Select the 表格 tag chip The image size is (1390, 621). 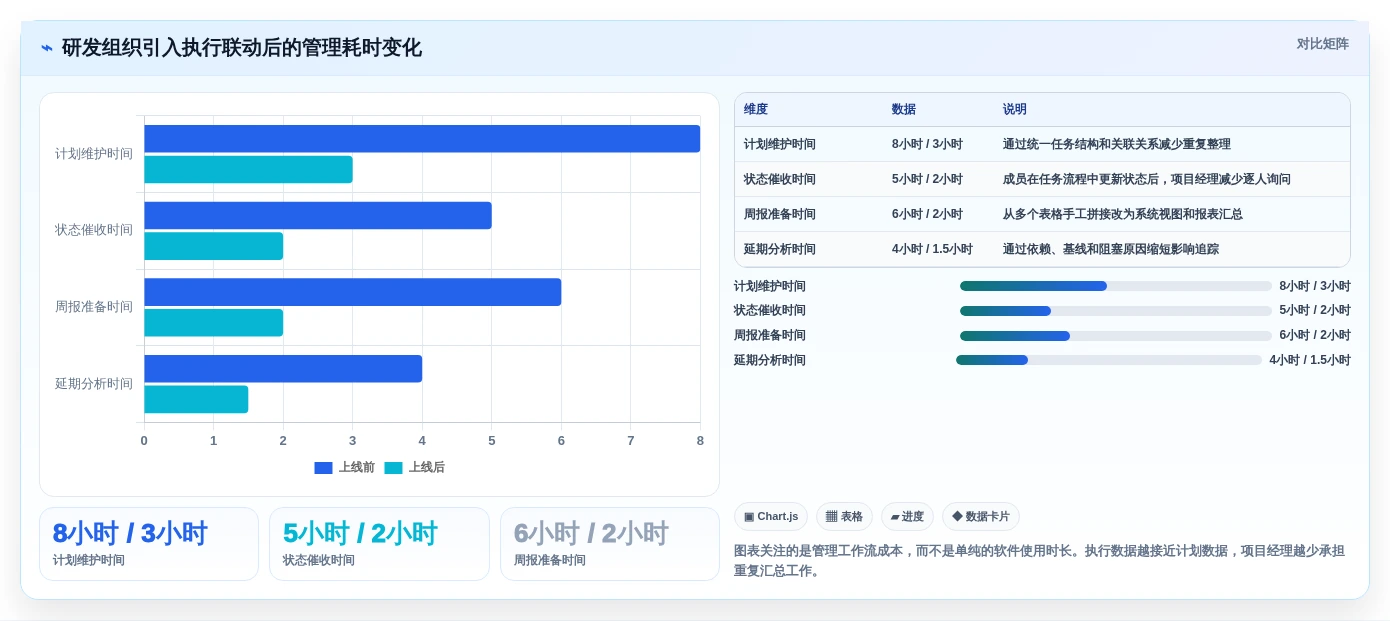[x=844, y=517]
